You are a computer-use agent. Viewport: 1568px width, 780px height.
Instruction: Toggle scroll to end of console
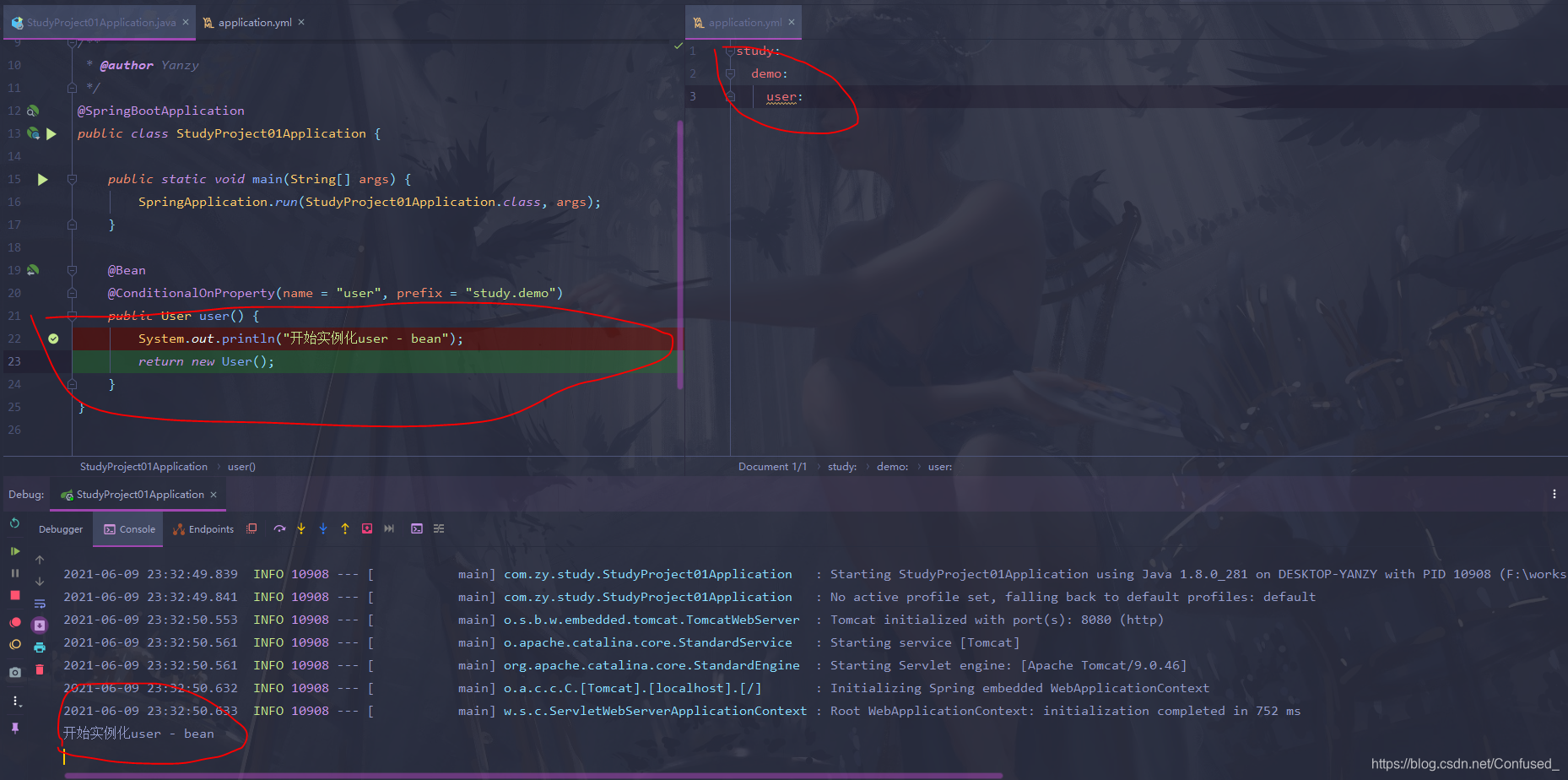(x=40, y=626)
